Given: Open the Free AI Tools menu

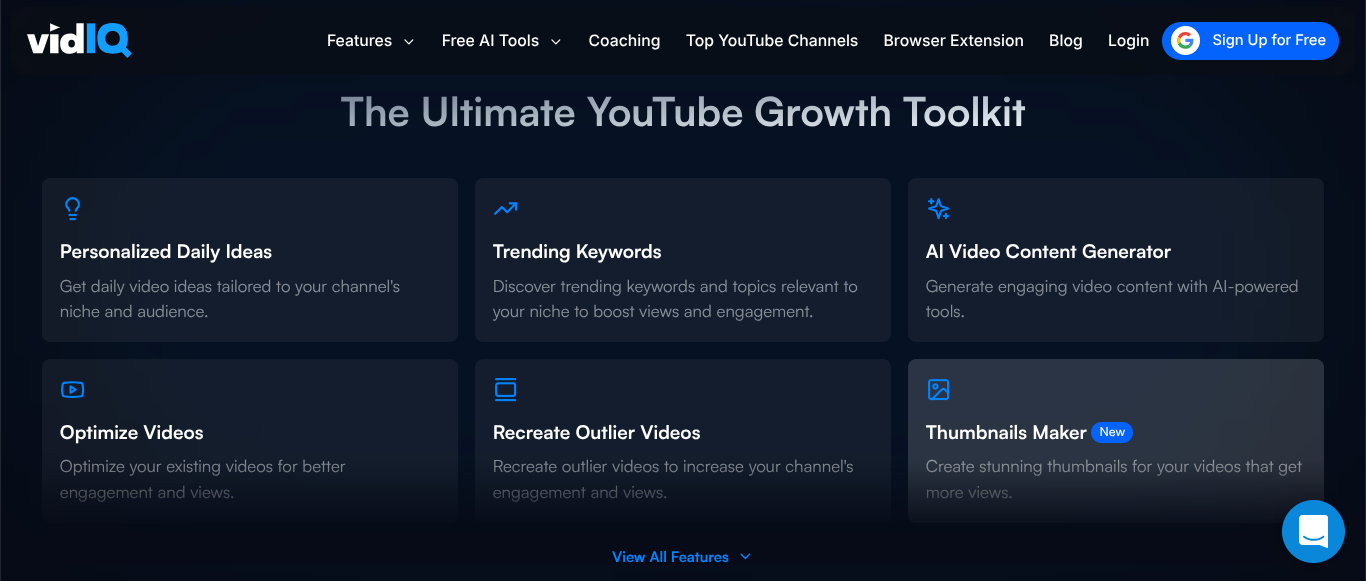Looking at the screenshot, I should [x=501, y=41].
